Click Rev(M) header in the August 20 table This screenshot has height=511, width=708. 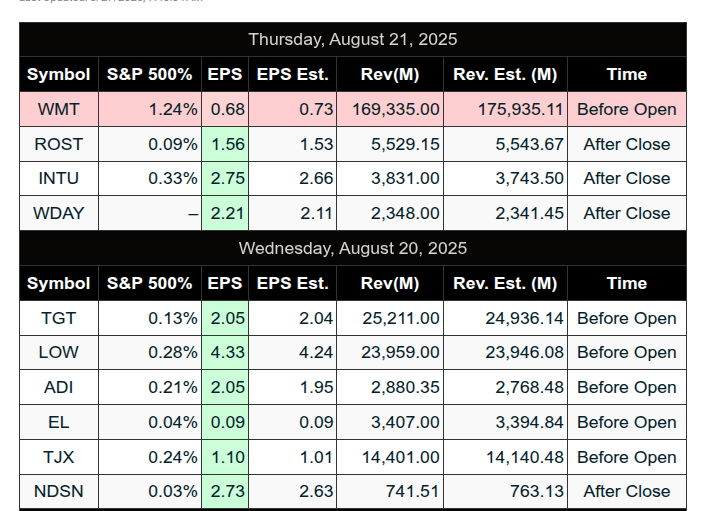pyautogui.click(x=390, y=283)
